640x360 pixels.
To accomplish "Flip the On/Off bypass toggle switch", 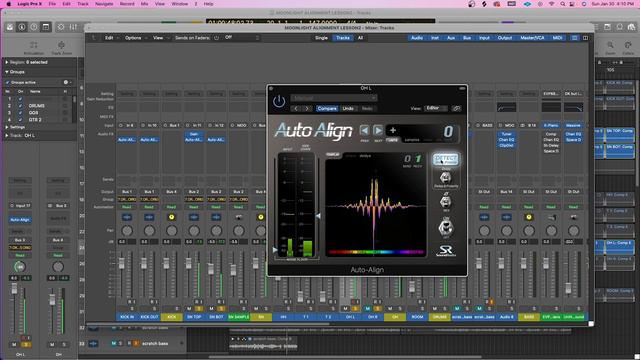I will coord(445,227).
